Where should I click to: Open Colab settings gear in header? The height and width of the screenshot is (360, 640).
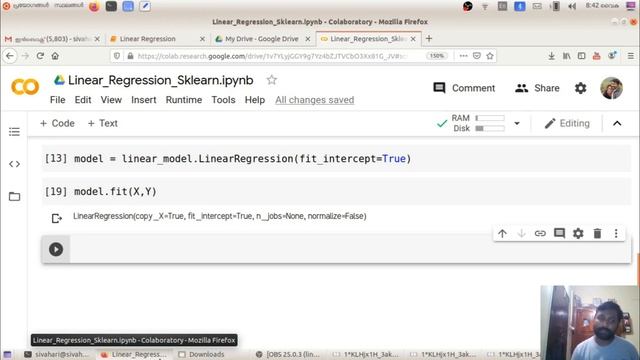580,88
